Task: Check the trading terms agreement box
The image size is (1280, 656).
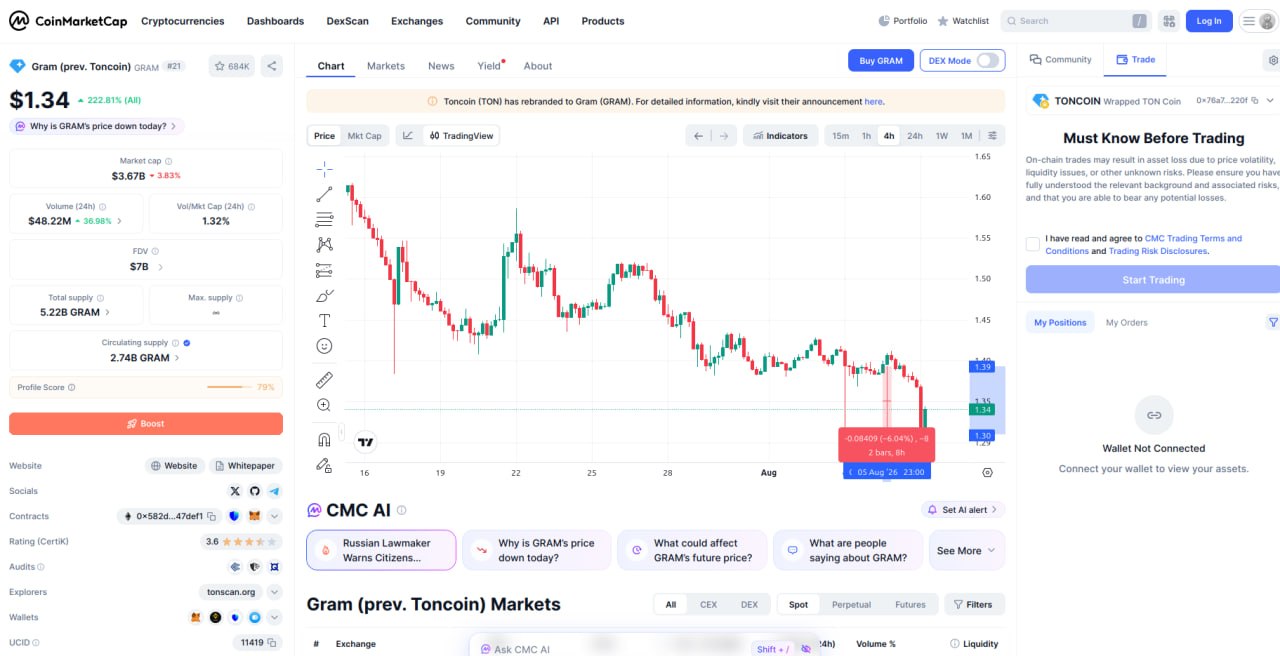Action: (x=1033, y=244)
